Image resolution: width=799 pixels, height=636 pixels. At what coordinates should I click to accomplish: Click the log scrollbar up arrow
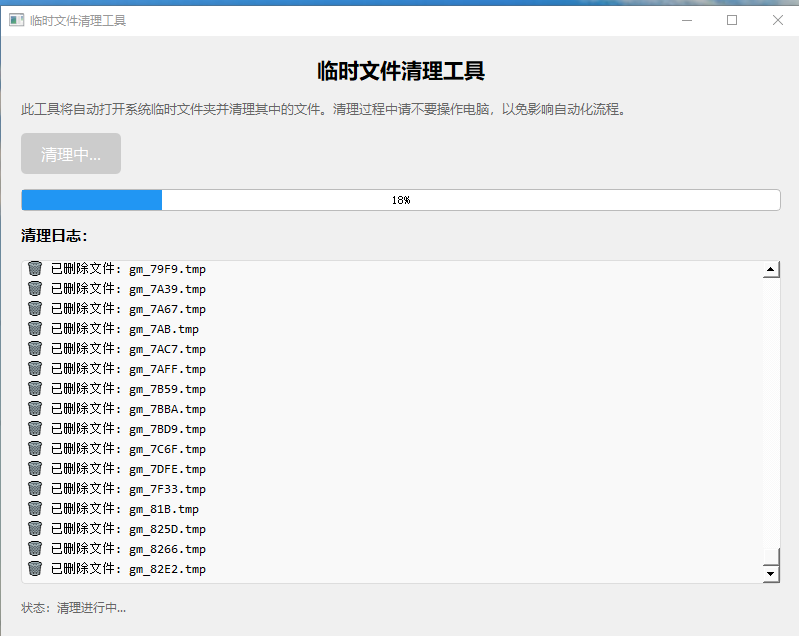coord(770,269)
